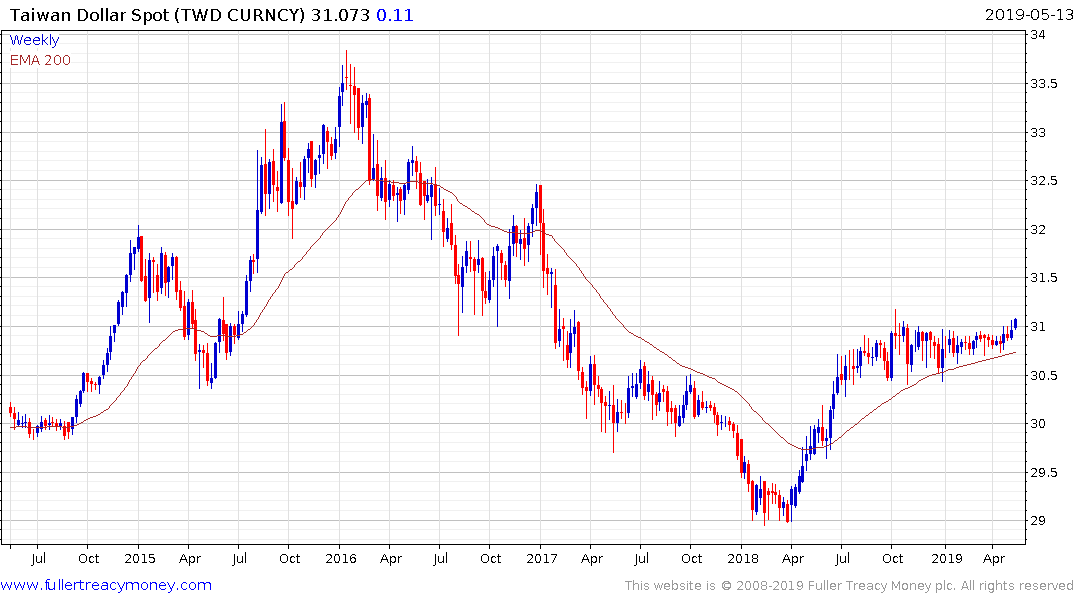
Task: Click the latest candle in May 2019
Action: coord(1015,324)
